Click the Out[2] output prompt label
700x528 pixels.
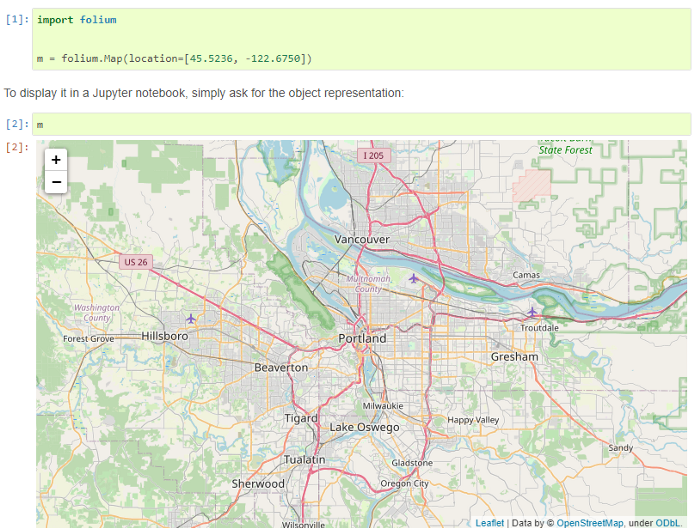point(17,148)
